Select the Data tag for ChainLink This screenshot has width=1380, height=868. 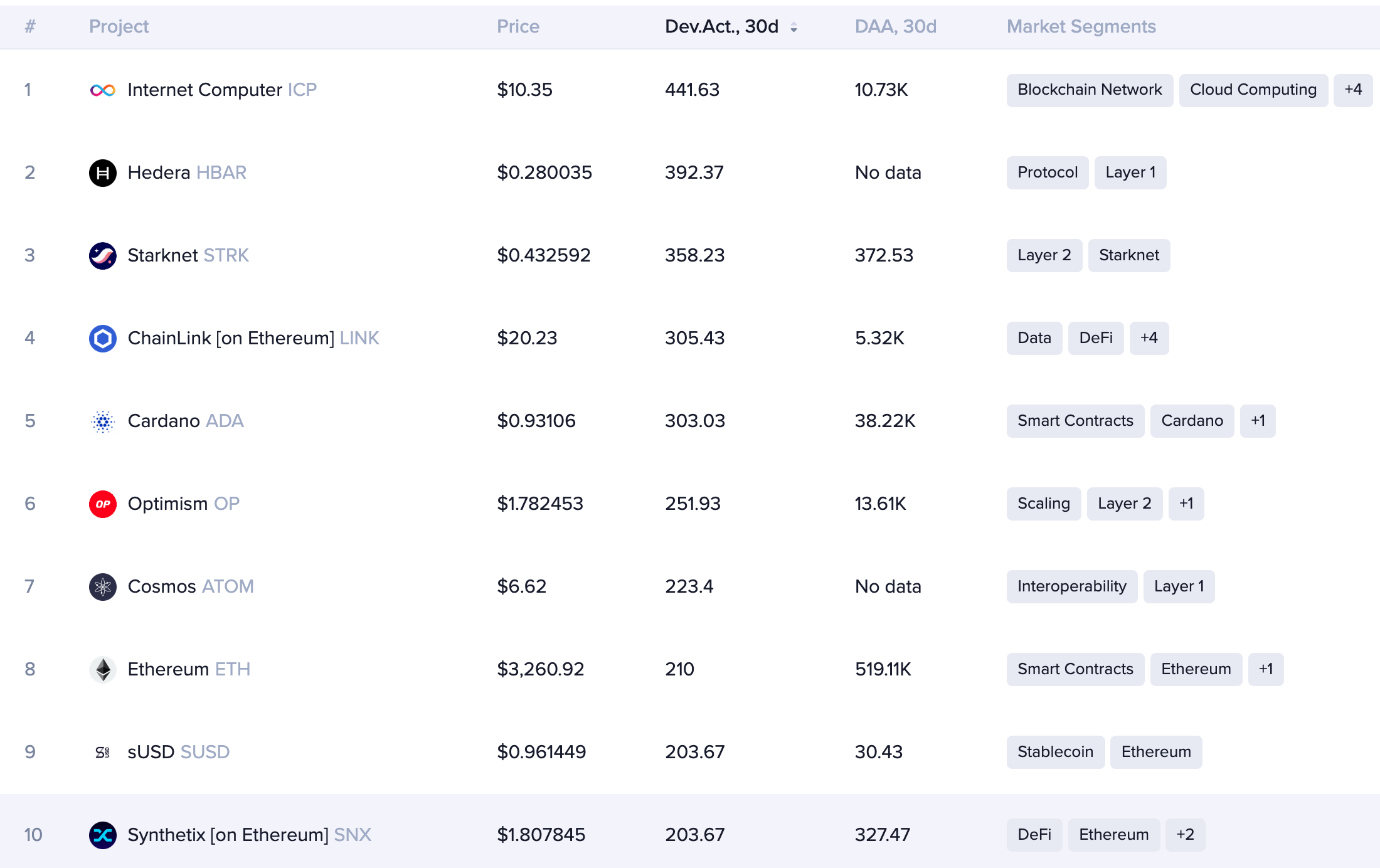click(x=1034, y=339)
